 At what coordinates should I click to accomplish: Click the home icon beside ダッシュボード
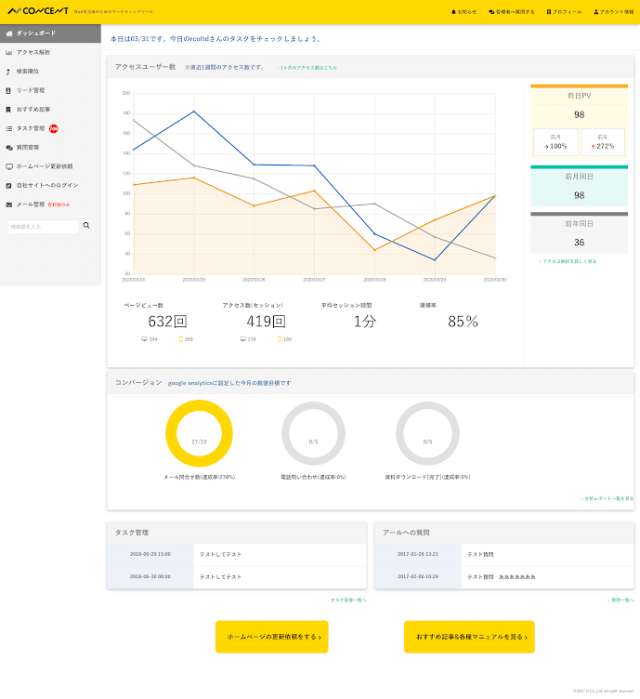(9, 33)
